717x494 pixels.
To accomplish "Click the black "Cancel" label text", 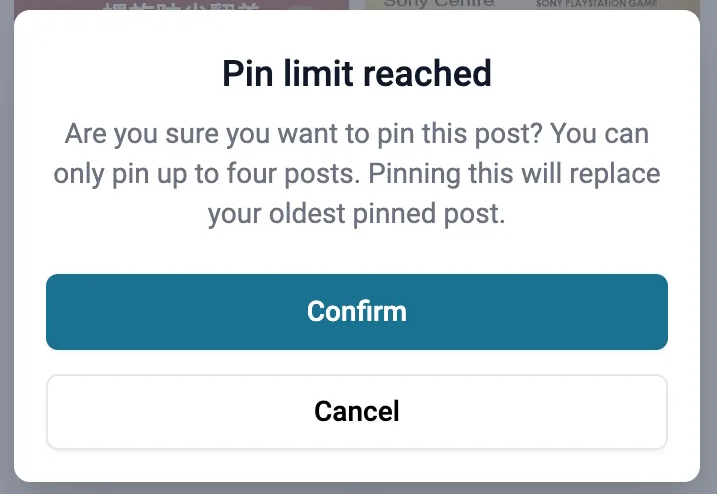I will (357, 411).
